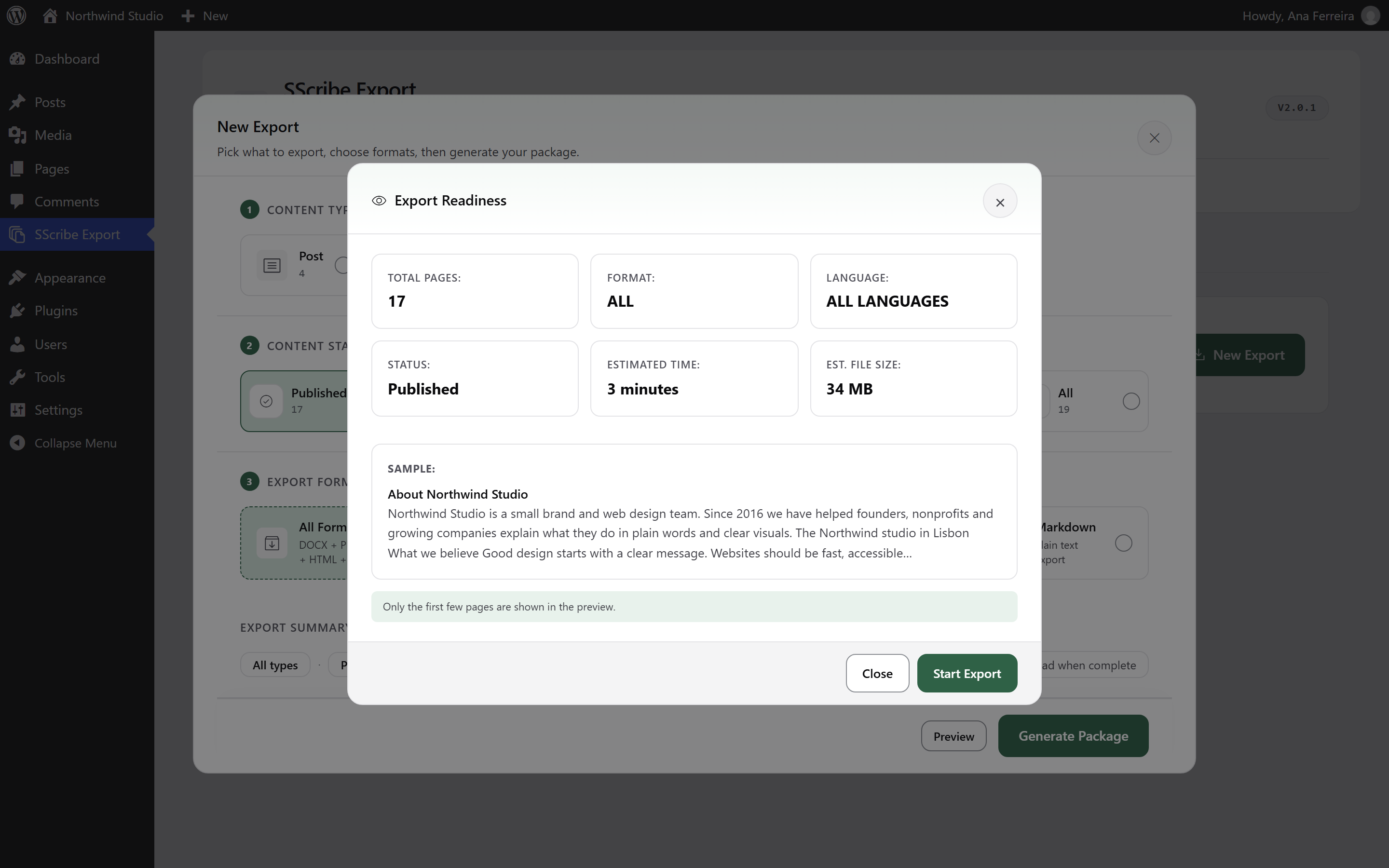
Task: Click the Preview button
Action: coord(953,736)
